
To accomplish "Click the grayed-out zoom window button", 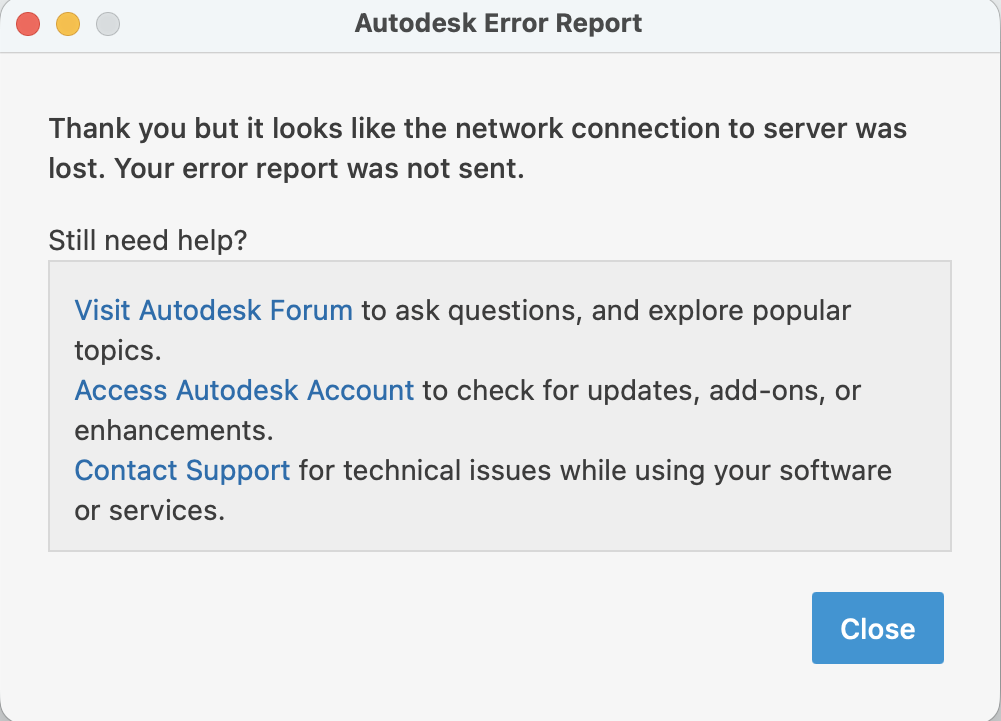I will [x=107, y=23].
